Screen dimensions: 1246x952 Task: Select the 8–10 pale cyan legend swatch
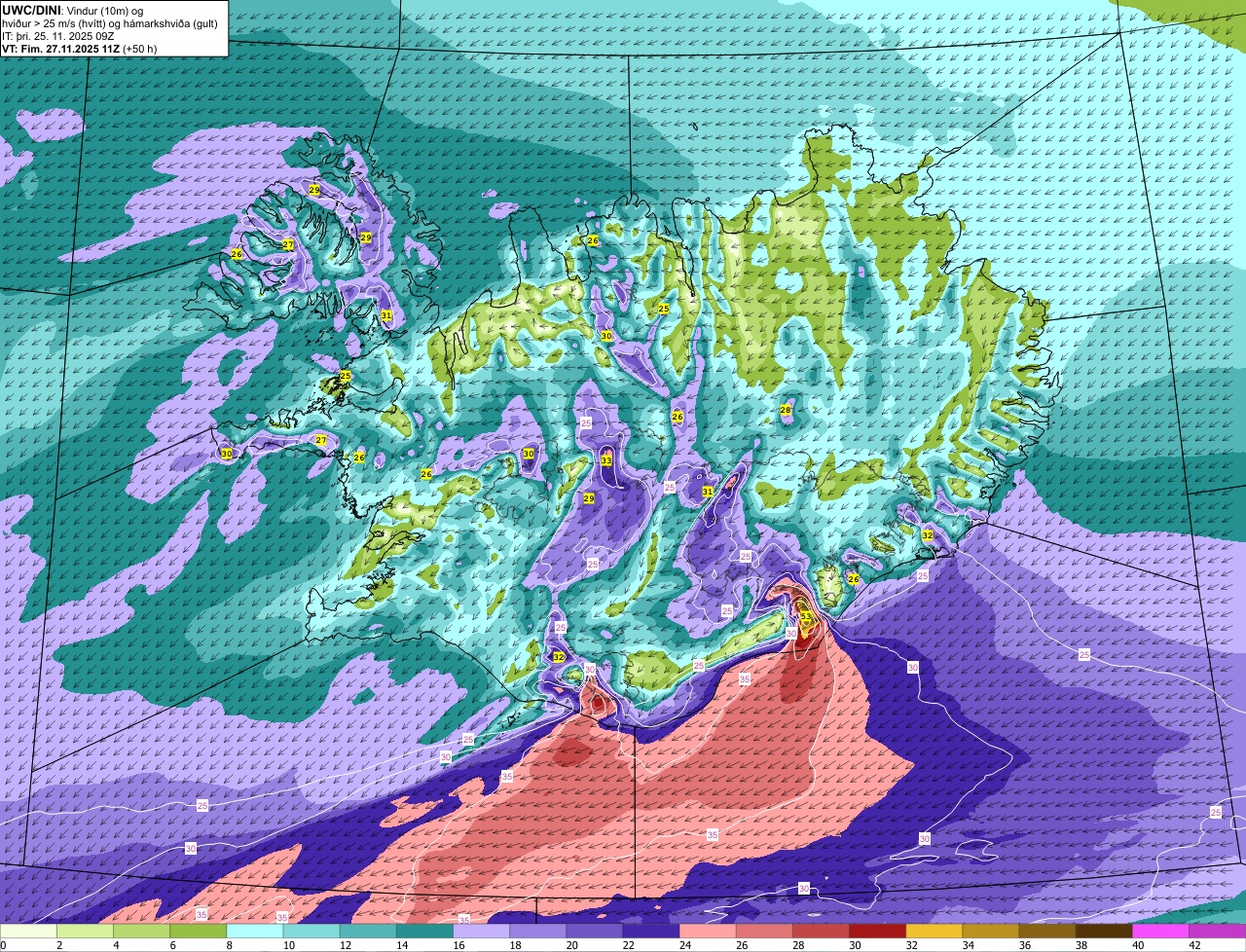(x=254, y=932)
